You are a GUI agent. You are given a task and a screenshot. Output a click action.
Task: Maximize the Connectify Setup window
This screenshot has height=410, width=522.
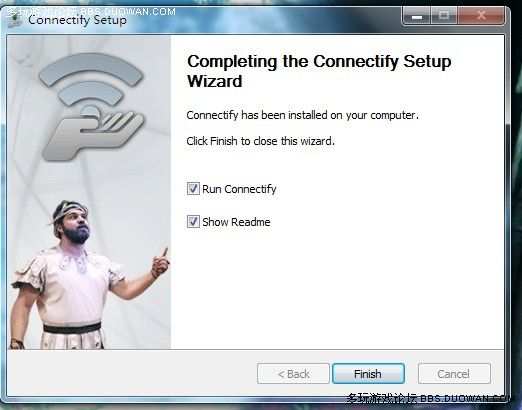tap(444, 16)
